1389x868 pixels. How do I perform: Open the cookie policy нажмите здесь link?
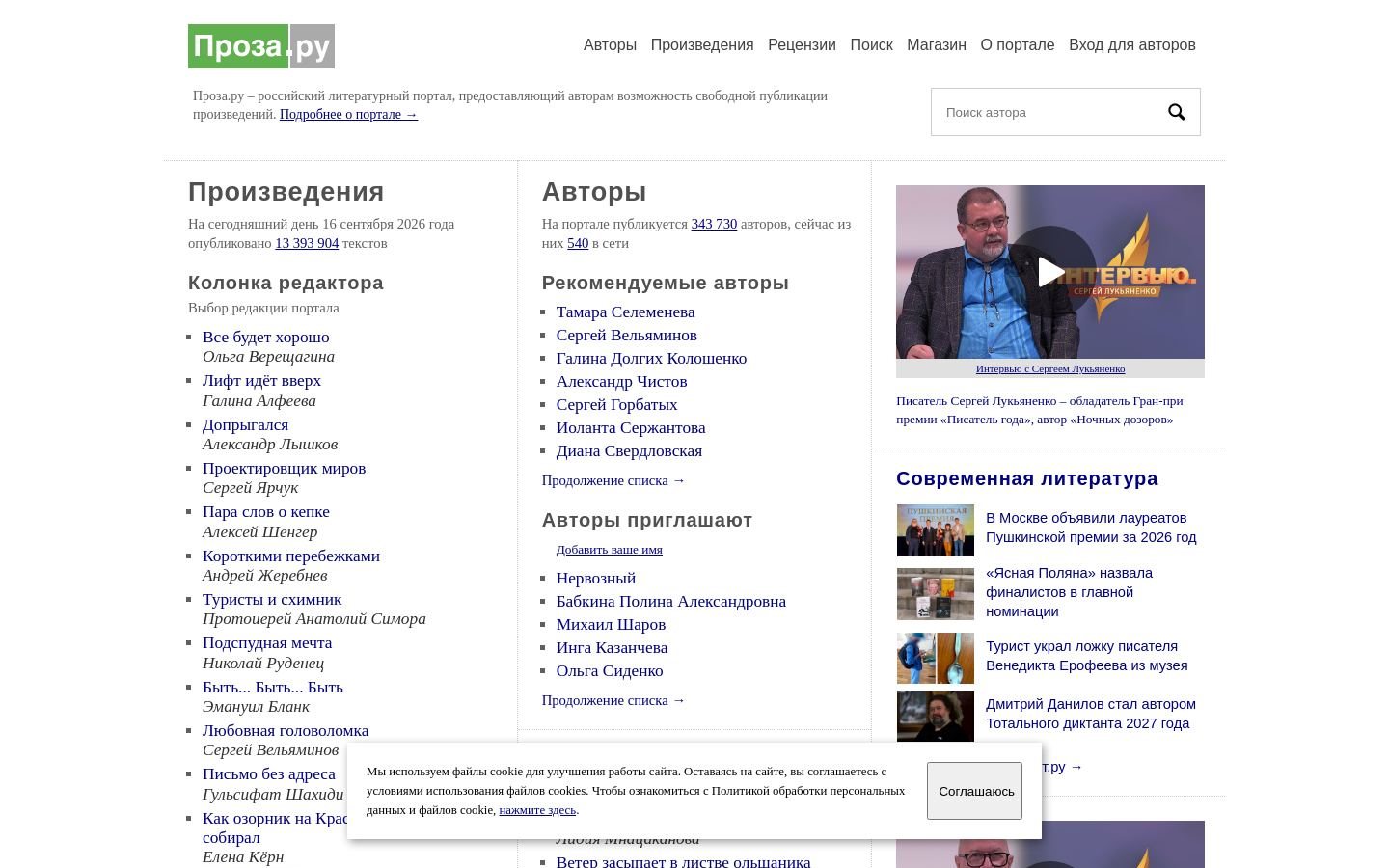(537, 810)
